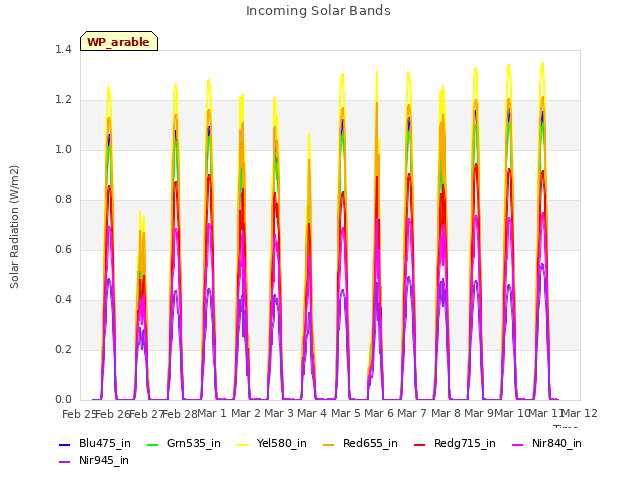The image size is (640, 480).
Task: Toggle the Red655_in legend entry
Action: pyautogui.click(x=360, y=444)
